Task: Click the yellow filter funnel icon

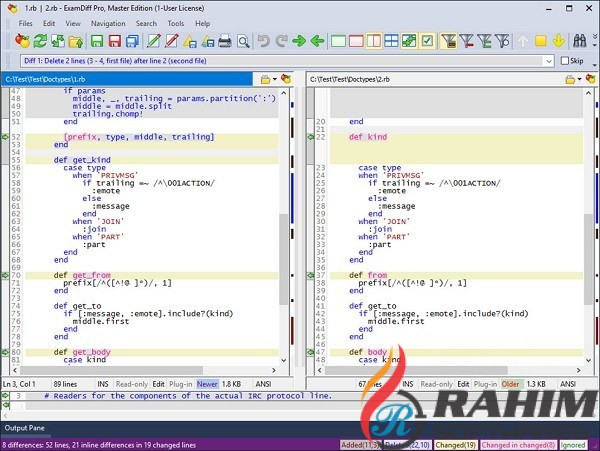Action: pyautogui.click(x=448, y=41)
